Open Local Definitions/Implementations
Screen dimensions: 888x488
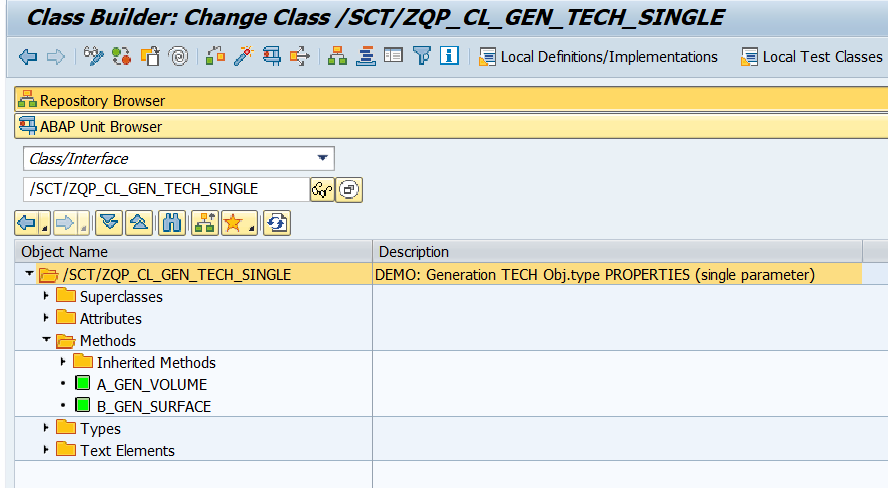tap(599, 57)
